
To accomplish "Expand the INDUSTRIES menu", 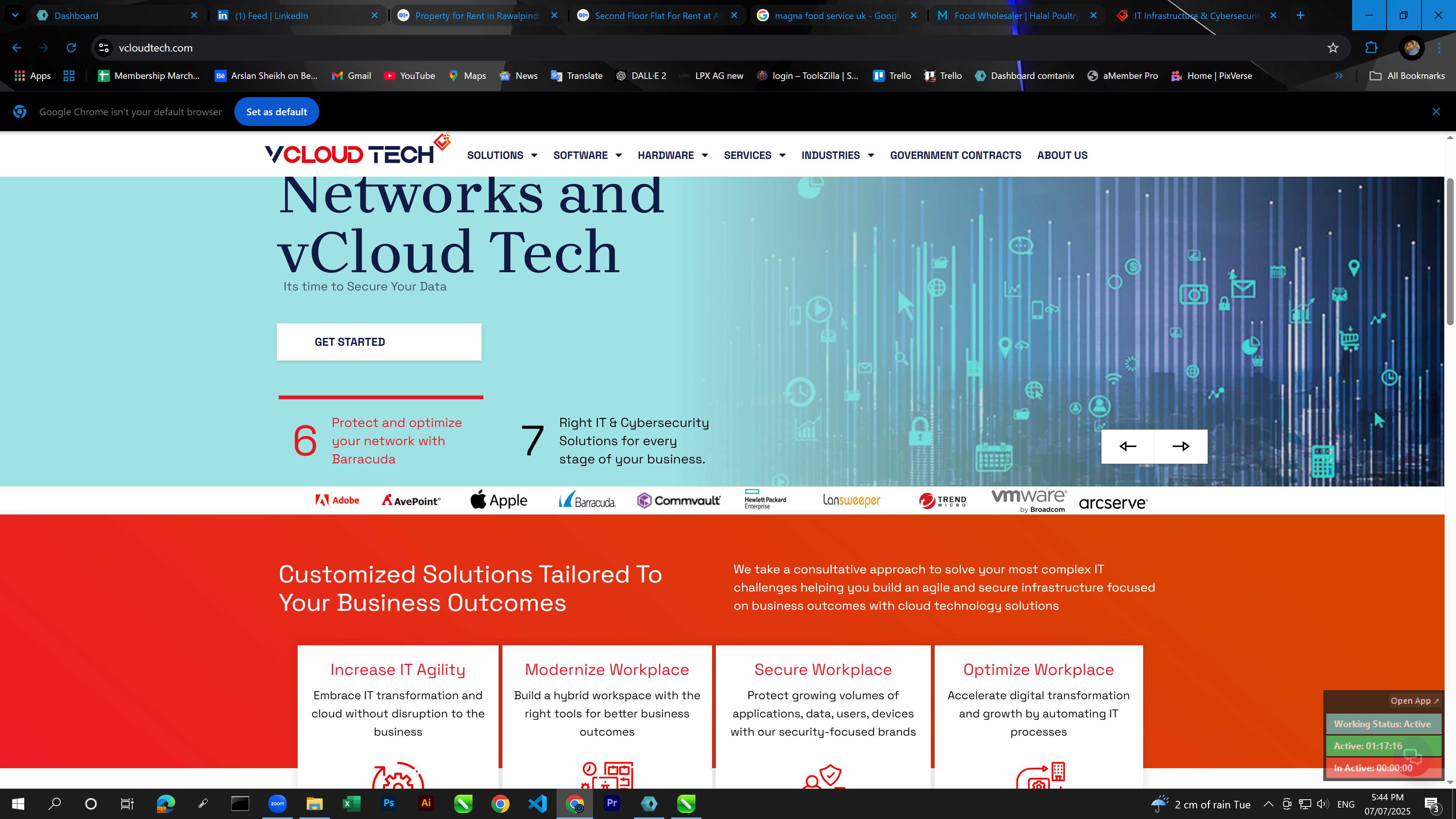I will coord(838,155).
